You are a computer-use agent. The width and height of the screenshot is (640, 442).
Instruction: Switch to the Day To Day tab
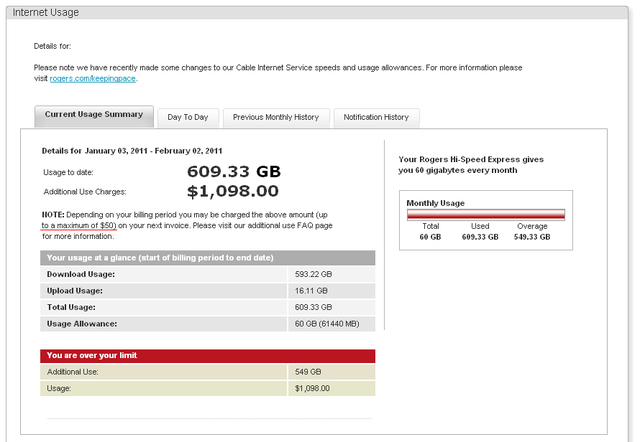click(x=188, y=117)
